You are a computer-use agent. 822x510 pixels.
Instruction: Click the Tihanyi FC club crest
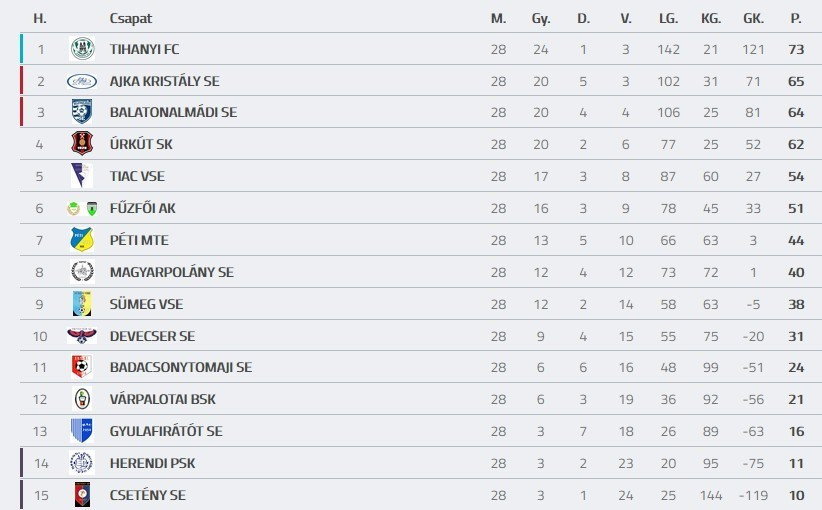(x=81, y=49)
